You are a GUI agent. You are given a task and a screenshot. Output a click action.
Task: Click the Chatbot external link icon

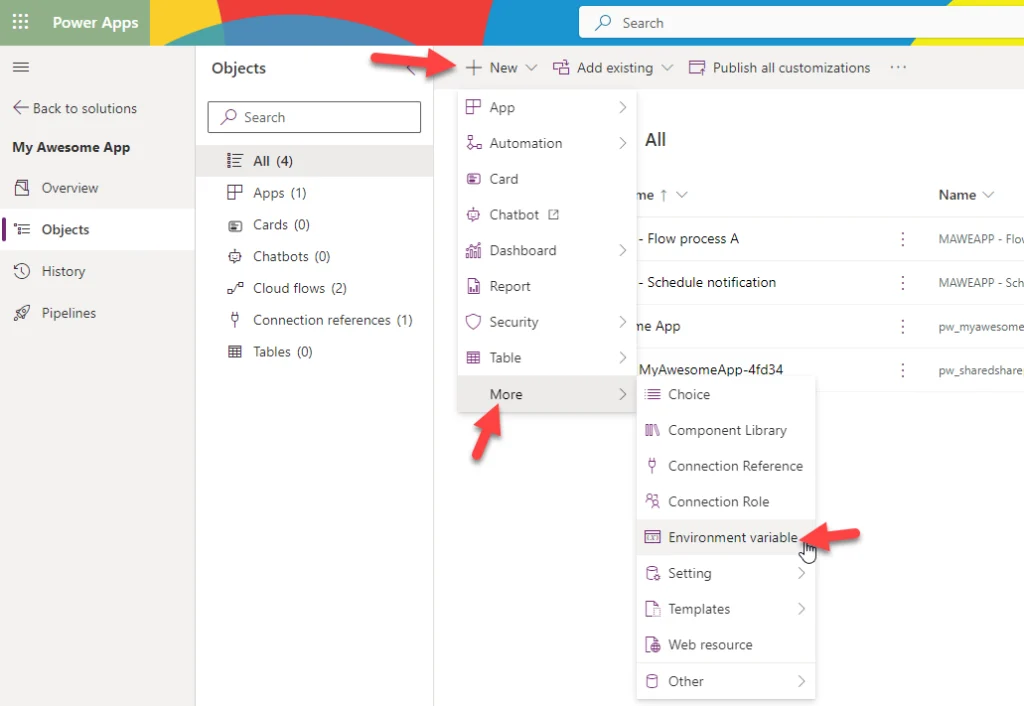pos(553,215)
